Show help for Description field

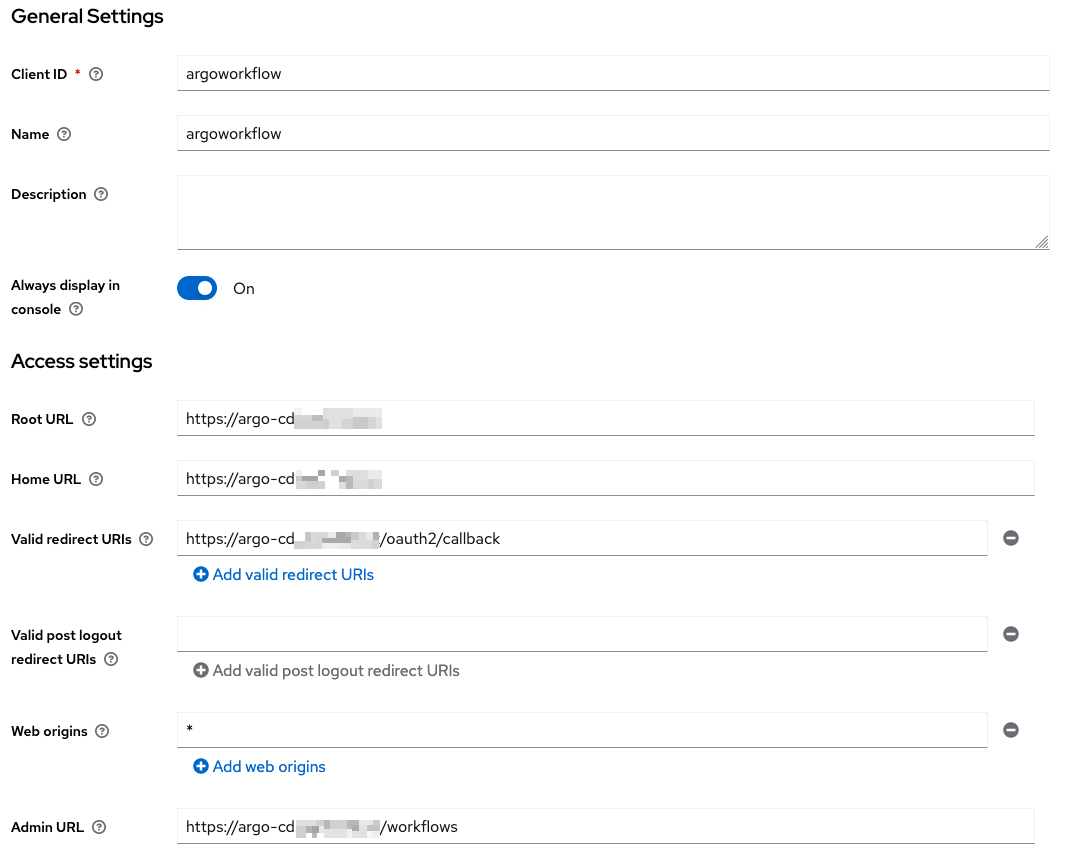click(x=101, y=194)
